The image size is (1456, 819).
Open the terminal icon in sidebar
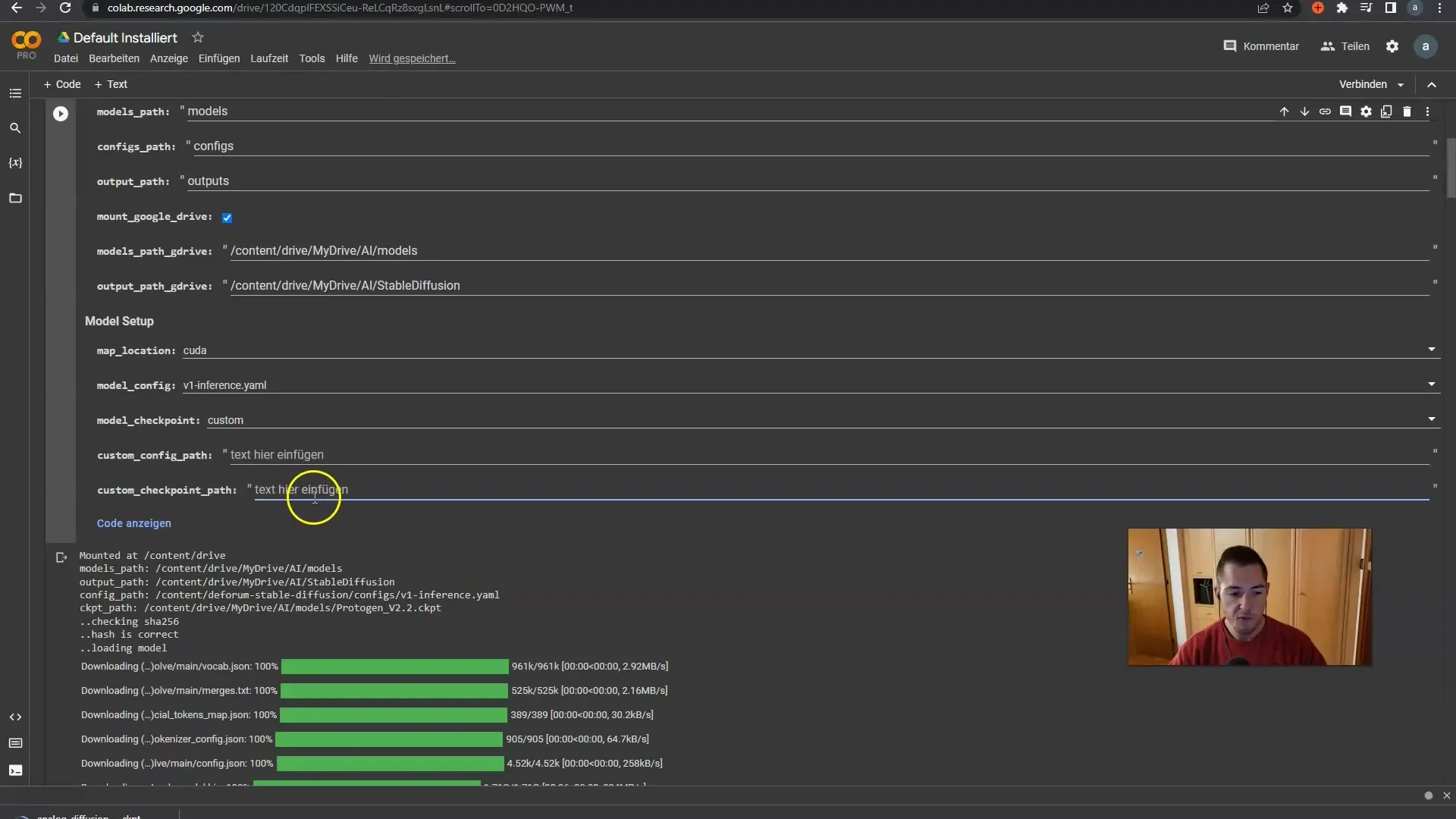(15, 770)
